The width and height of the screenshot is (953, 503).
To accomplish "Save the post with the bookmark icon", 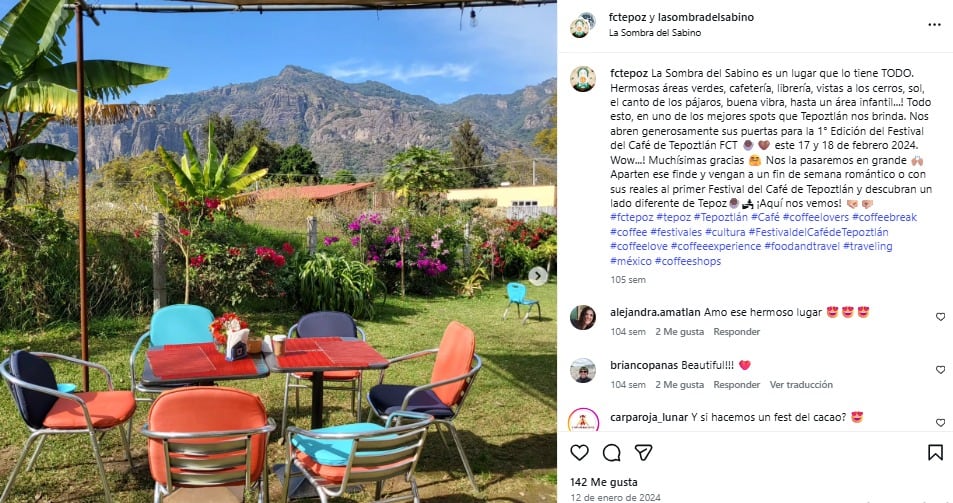I will click(935, 453).
